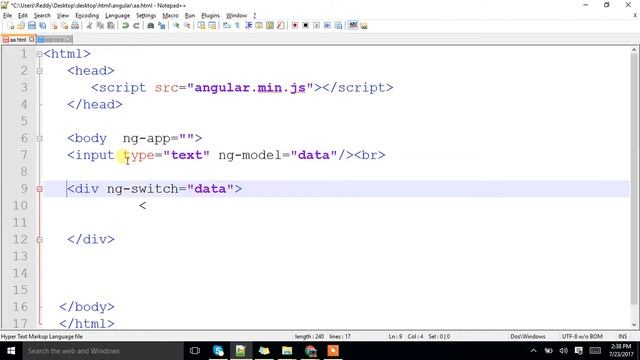
Task: Click the Run Macro Multiple Times icon
Action: pyautogui.click(x=327, y=26)
